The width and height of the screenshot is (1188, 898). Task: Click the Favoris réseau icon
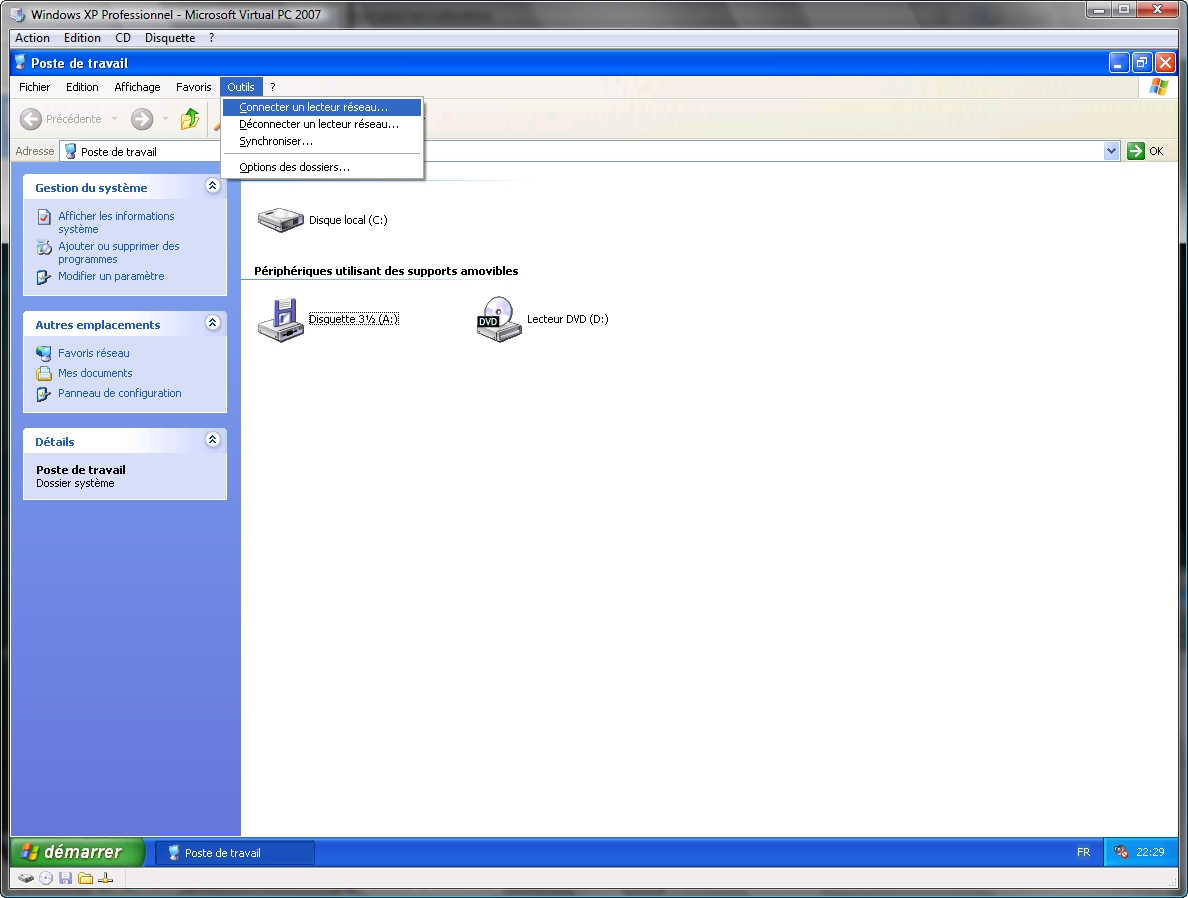tap(45, 353)
